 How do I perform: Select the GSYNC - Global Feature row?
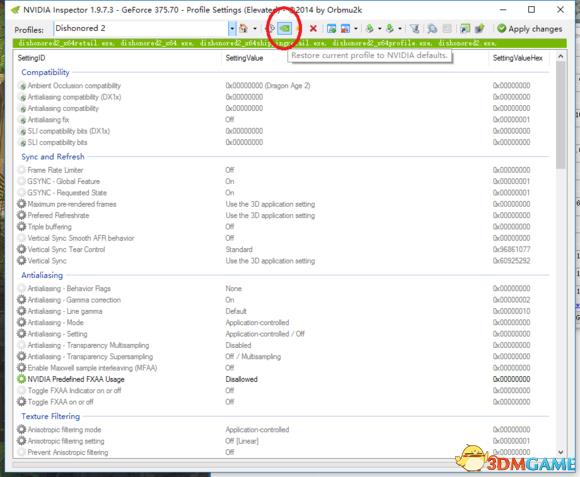[284, 181]
